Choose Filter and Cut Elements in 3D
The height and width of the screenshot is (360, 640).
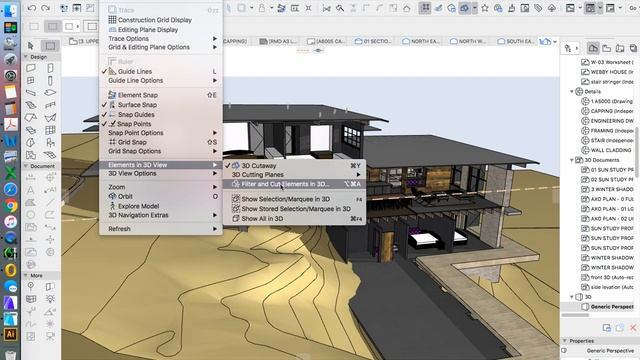[294, 184]
